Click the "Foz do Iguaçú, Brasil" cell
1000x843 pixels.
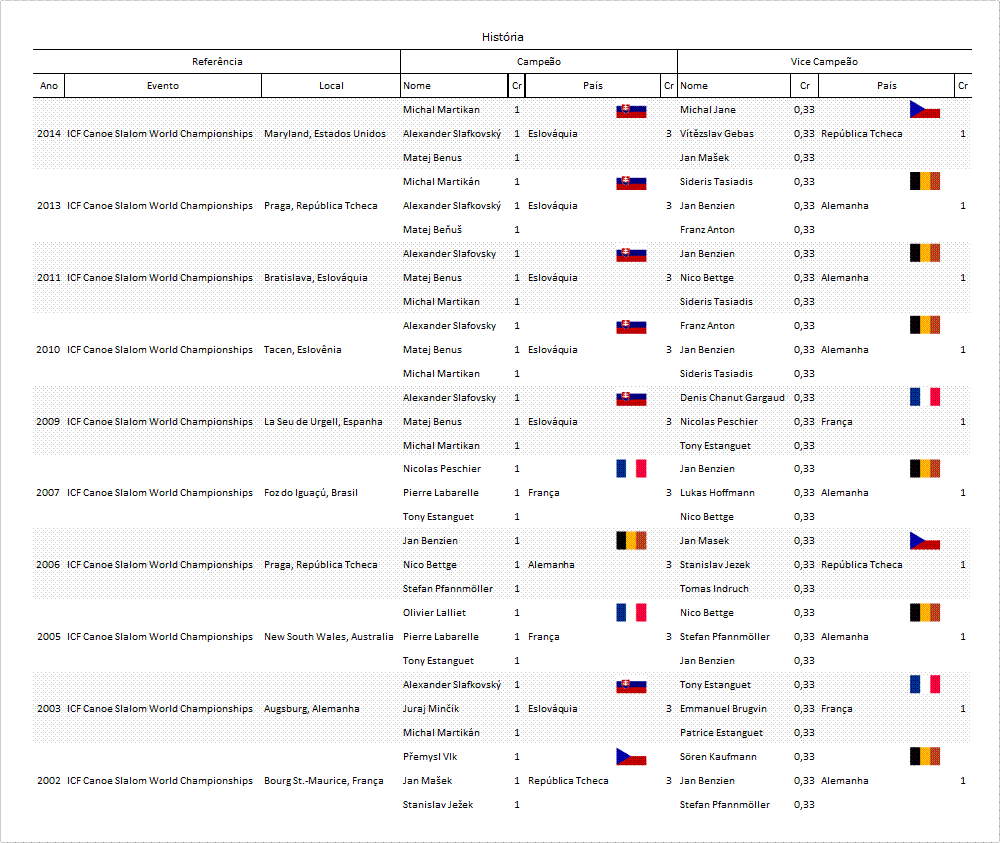point(311,493)
